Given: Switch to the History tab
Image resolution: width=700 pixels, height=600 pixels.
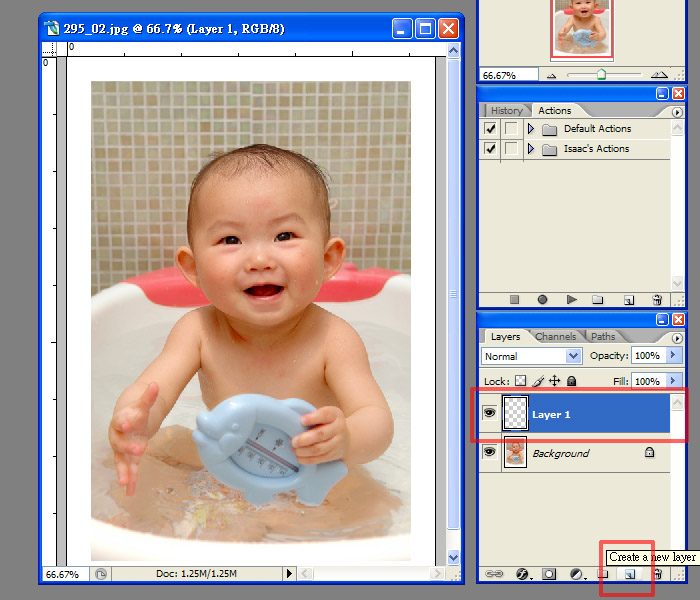Looking at the screenshot, I should (506, 111).
